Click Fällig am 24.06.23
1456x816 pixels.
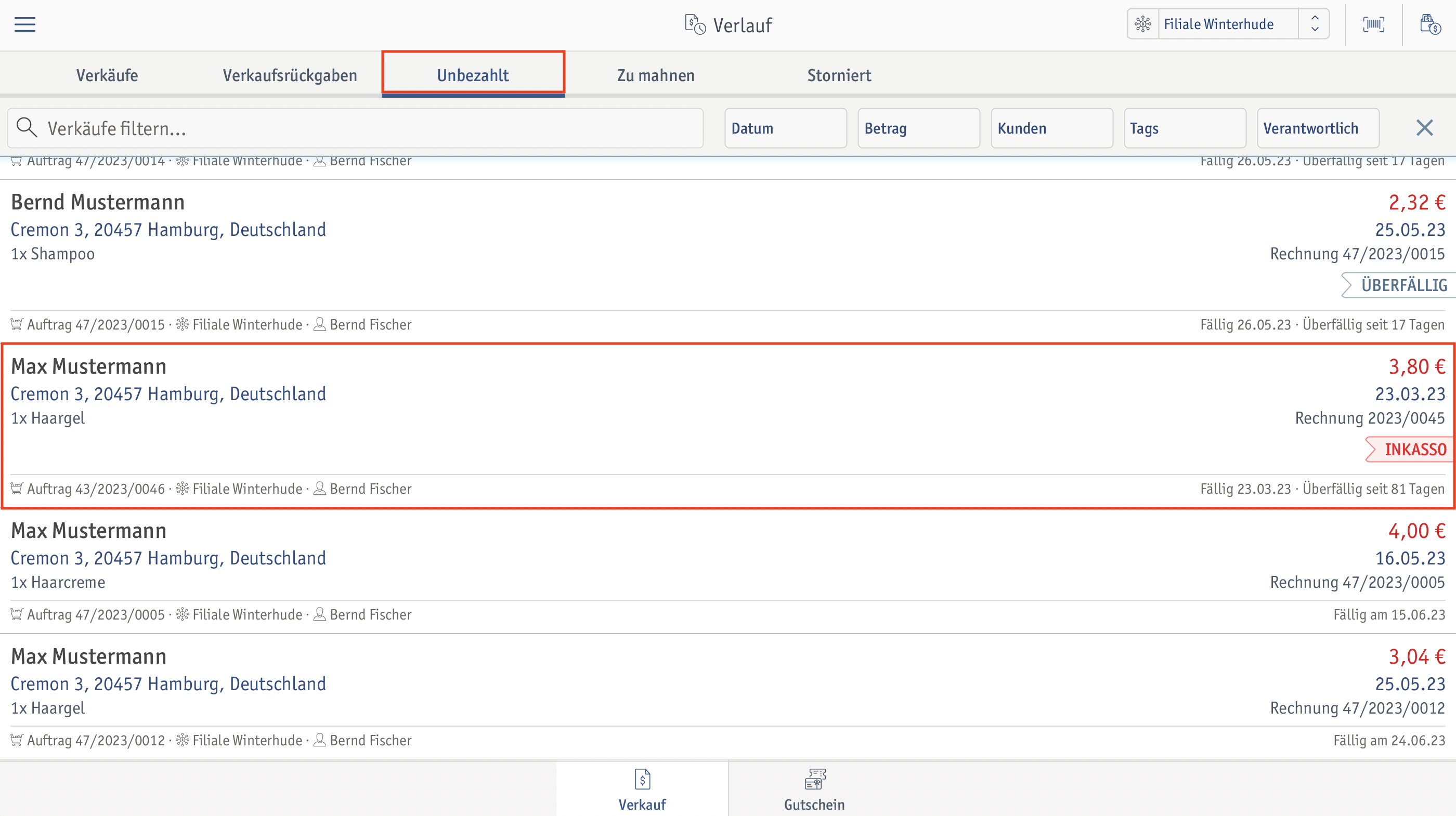[1389, 740]
